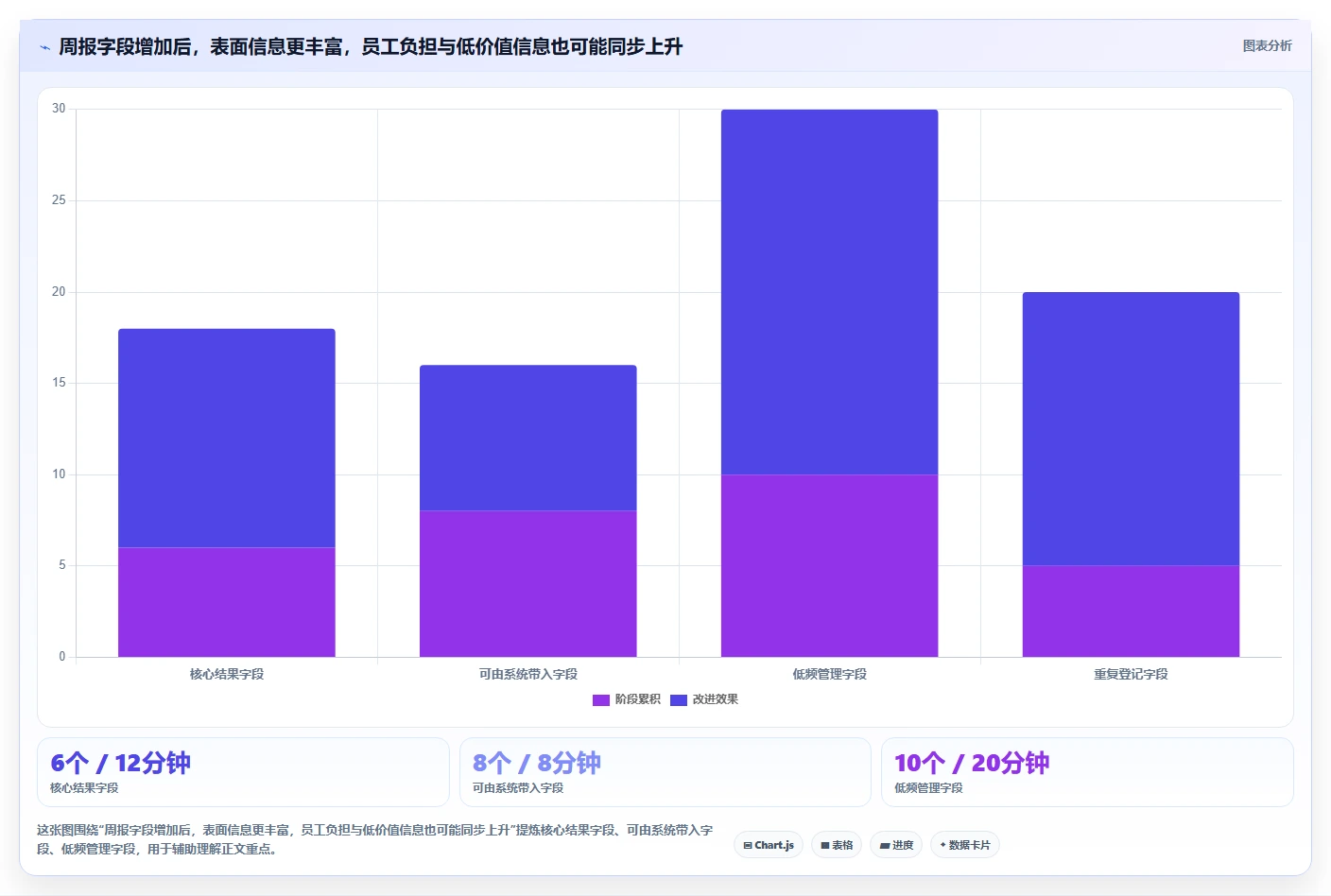The height and width of the screenshot is (896, 1331).
Task: Click the 进度 tag
Action: [896, 845]
